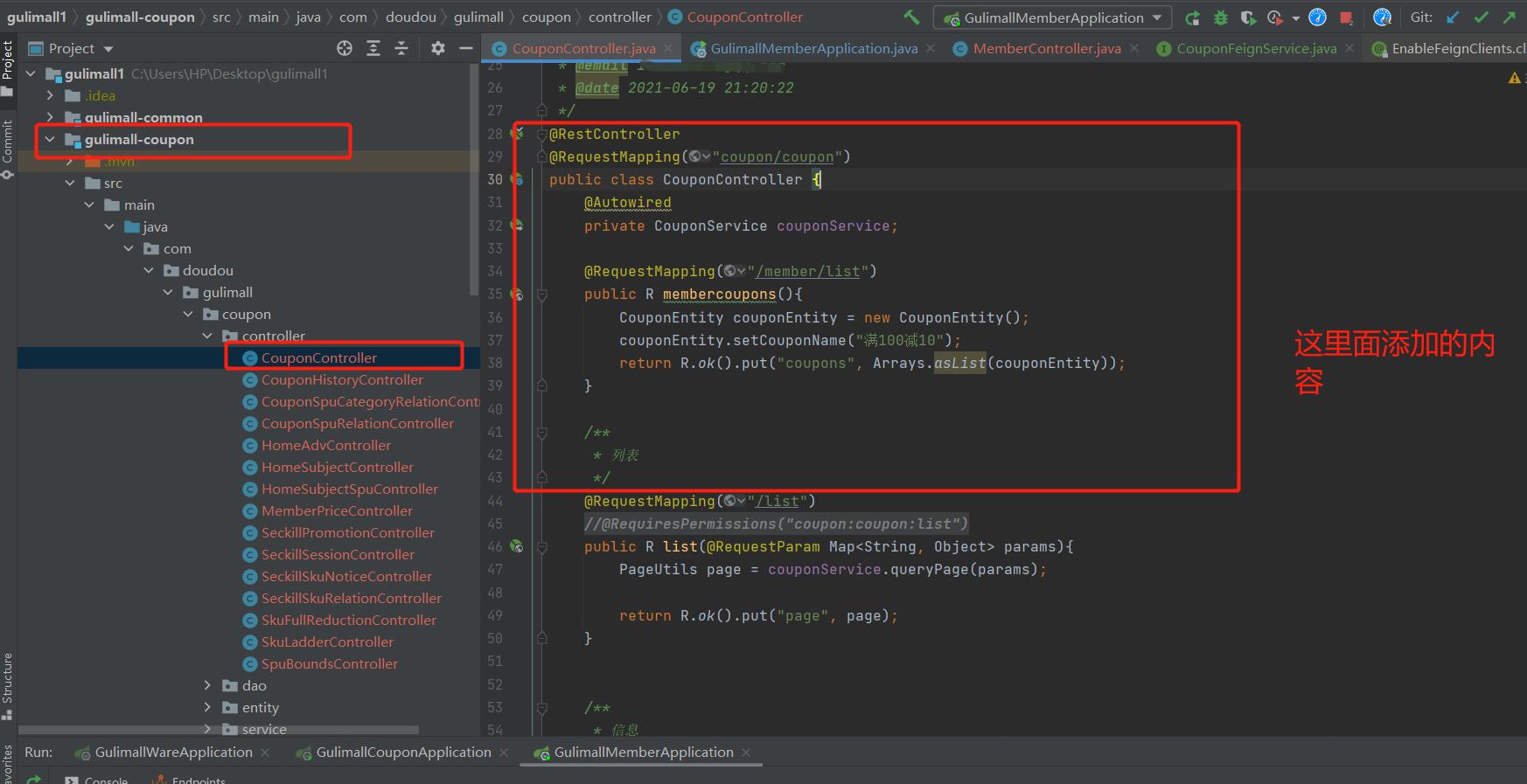Run with coverage using the shield icon
The image size is (1527, 784).
coord(1248,17)
